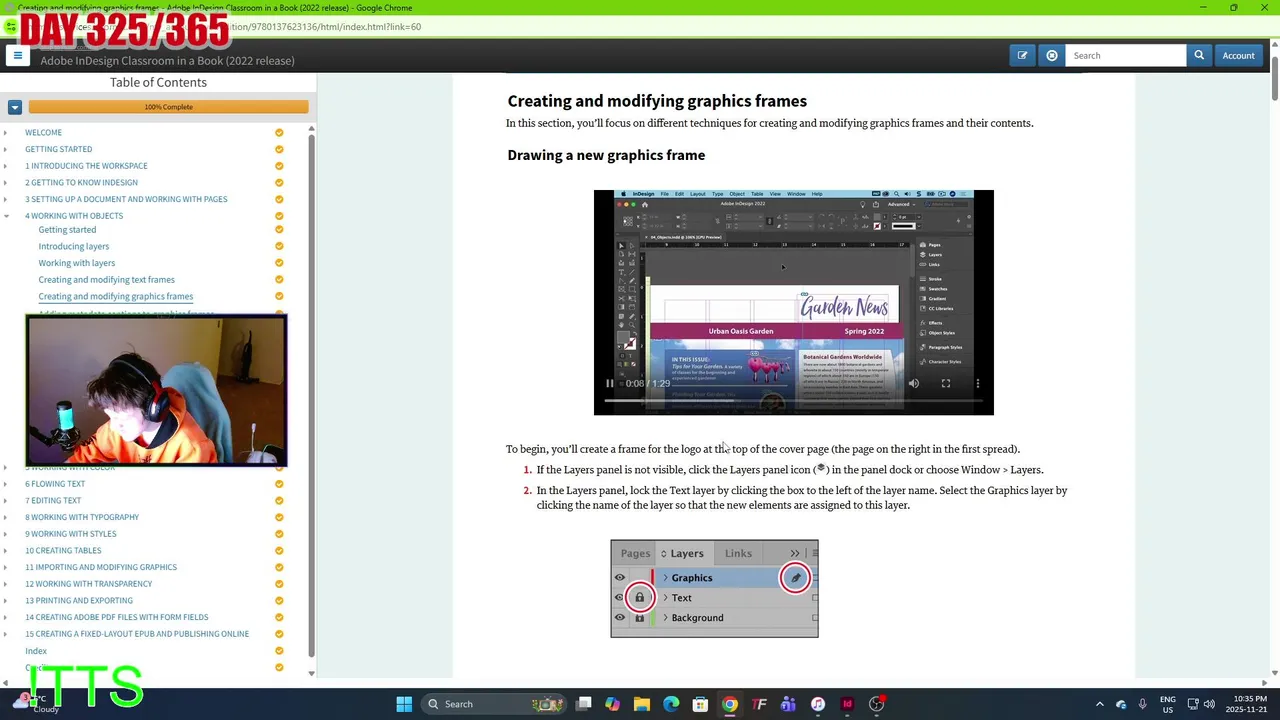Open 15 Creating a Fixed-Layout EPUB chapter

tap(137, 634)
